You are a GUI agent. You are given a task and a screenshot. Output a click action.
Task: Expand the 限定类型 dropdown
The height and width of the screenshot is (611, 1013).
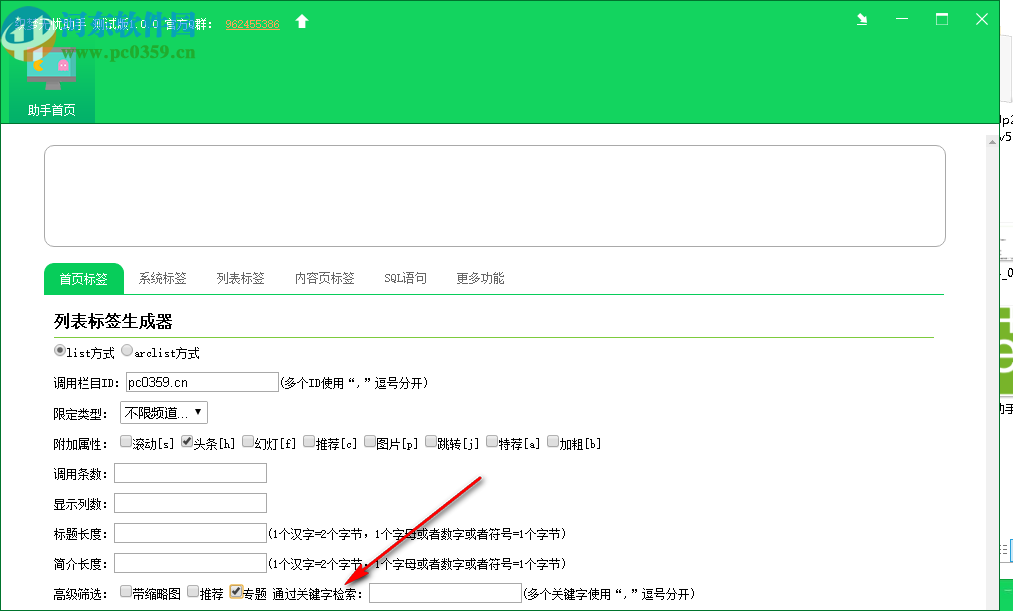(x=163, y=413)
